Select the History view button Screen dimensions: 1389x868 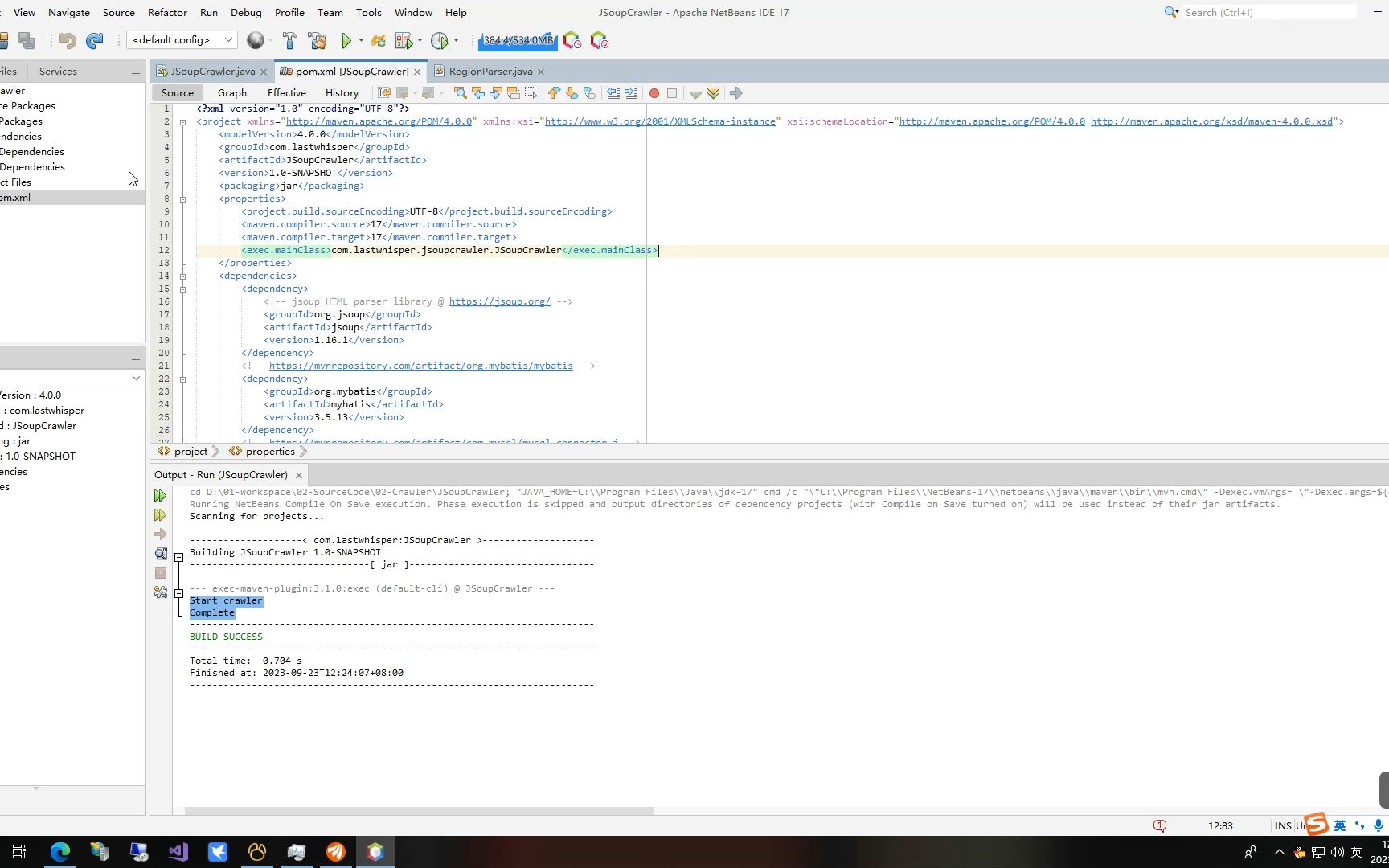click(x=342, y=92)
